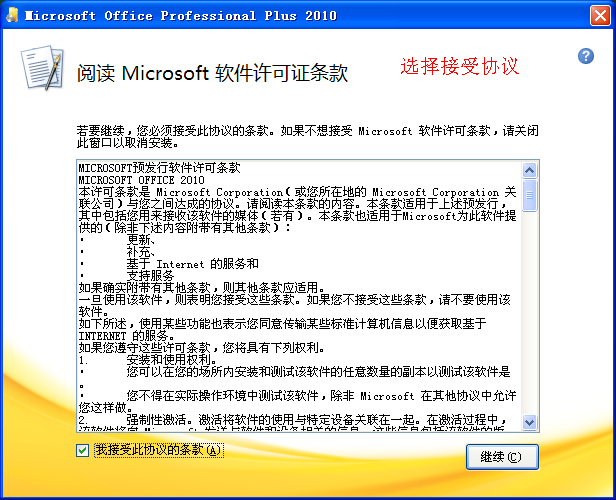Click the line 如果确实附带有其他条款，则其他条款应适用。
The width and height of the screenshot is (616, 500).
[202, 288]
